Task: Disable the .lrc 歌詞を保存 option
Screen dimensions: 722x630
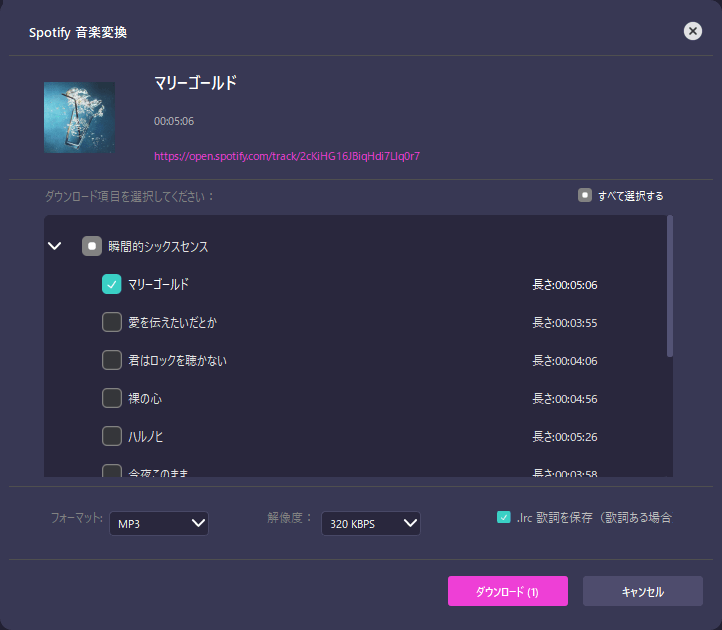Action: click(504, 517)
